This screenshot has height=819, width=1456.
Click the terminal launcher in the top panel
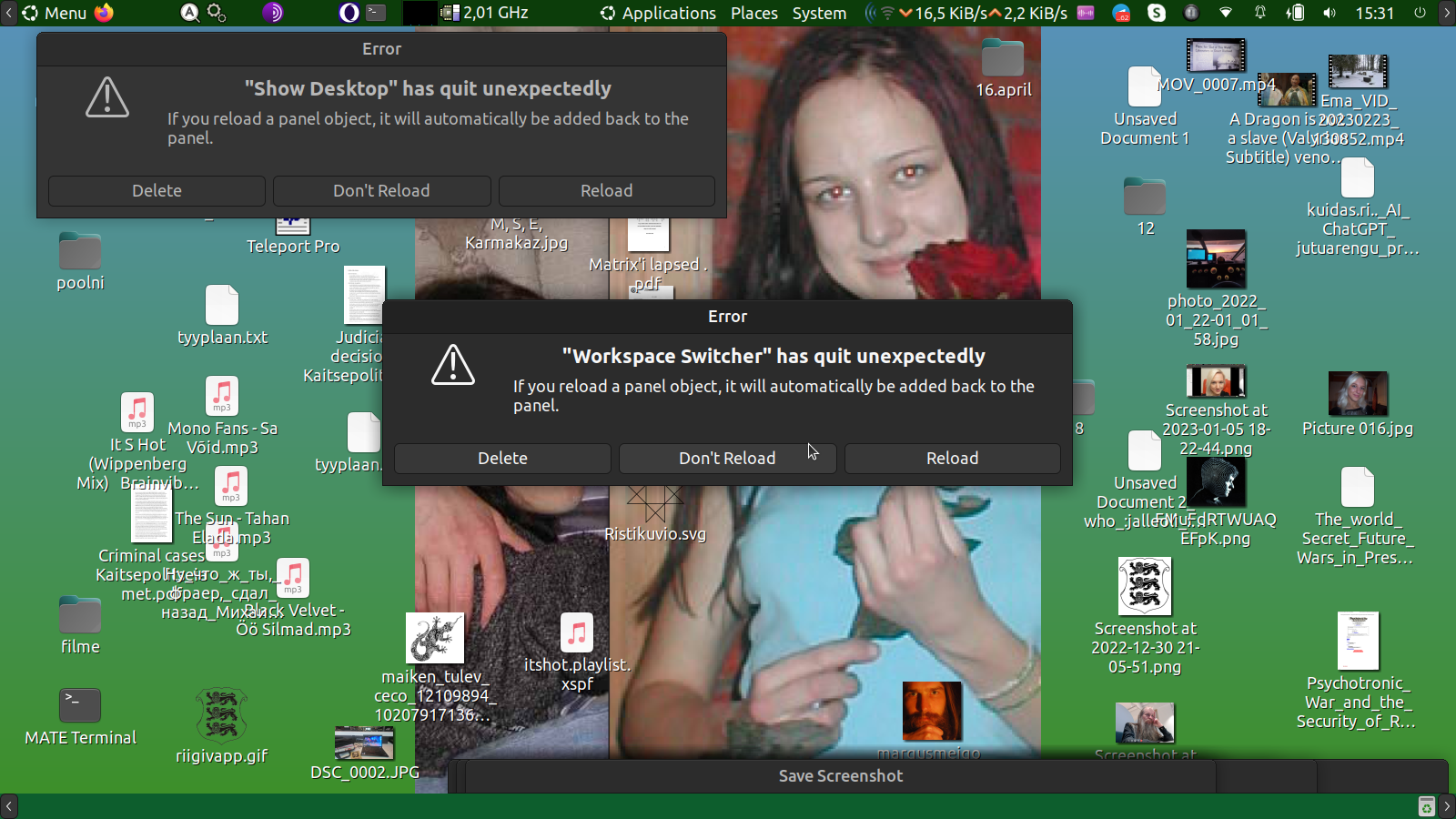tap(376, 13)
